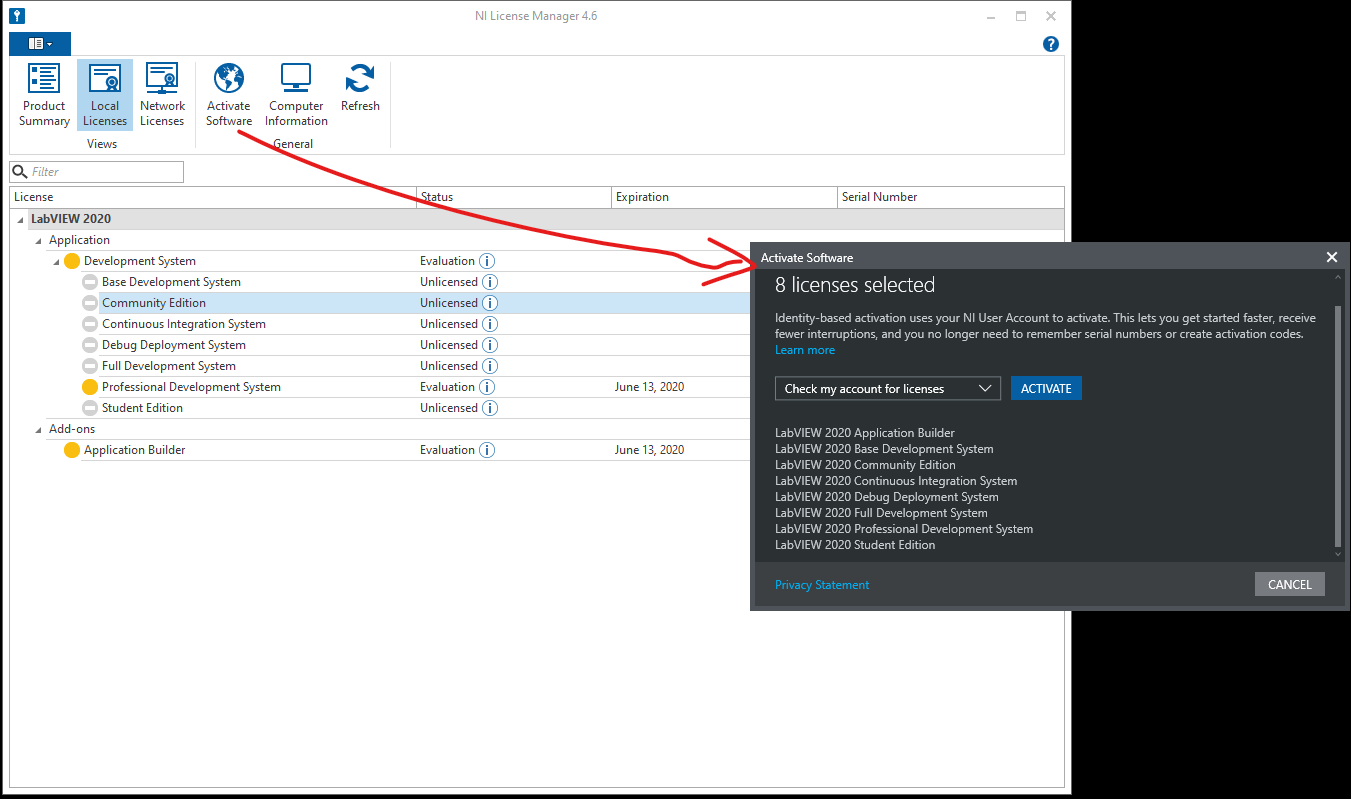Click gray status icon of Community Edition
Screen dimensions: 1351x799
[x=90, y=303]
